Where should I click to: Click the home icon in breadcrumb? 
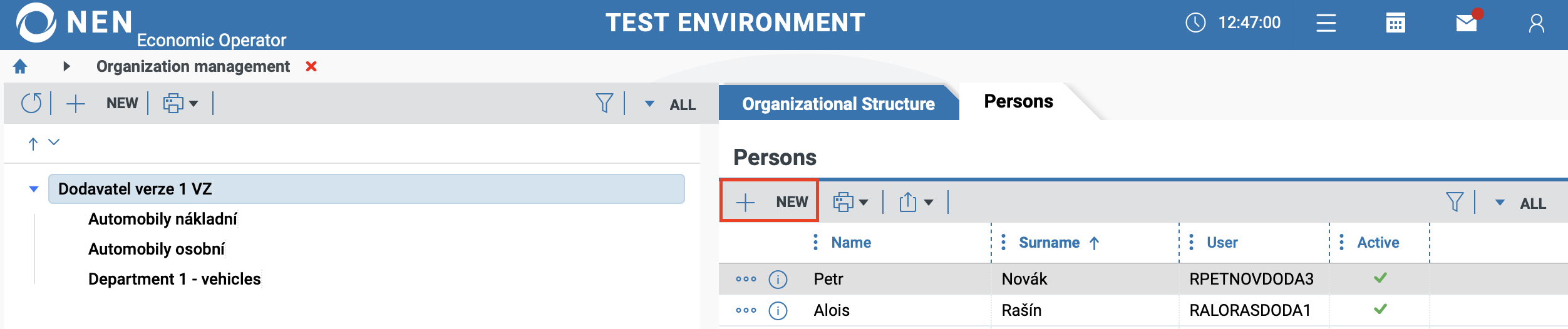(20, 66)
